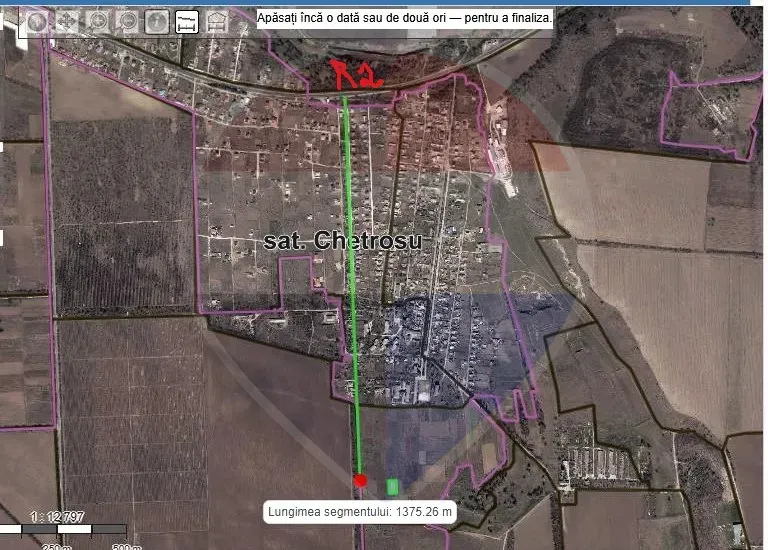Select the measure area tool

point(216,22)
